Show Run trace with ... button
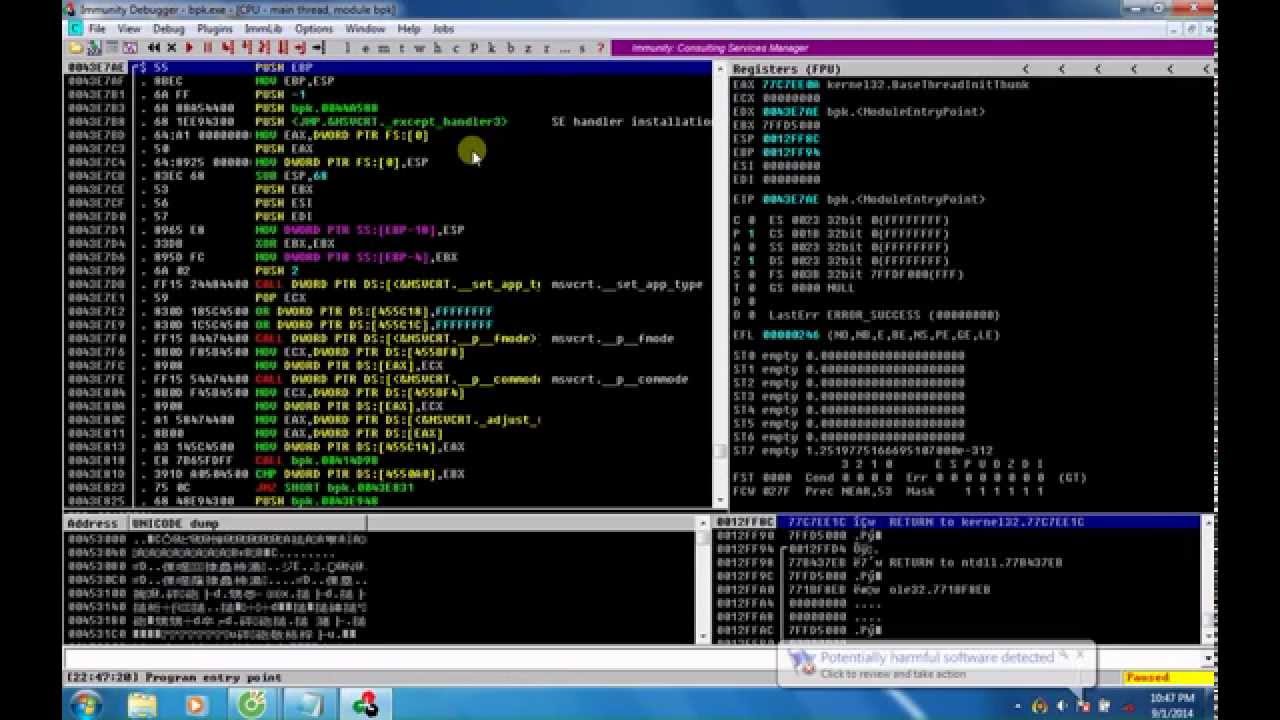This screenshot has width=1280, height=720. 565,48
